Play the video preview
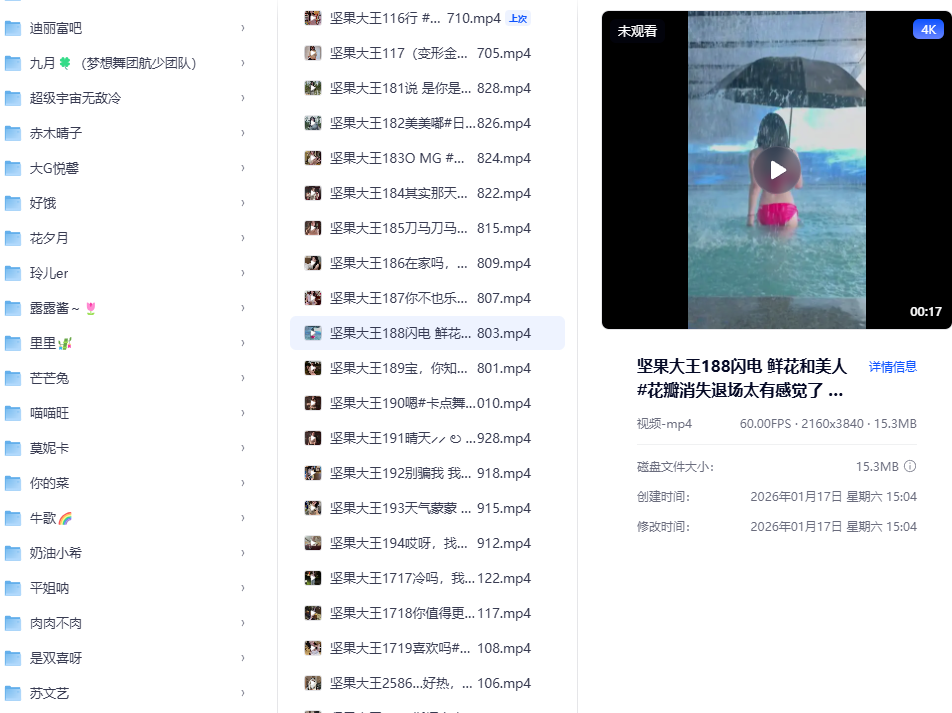Viewport: 952px width, 713px height. (777, 170)
